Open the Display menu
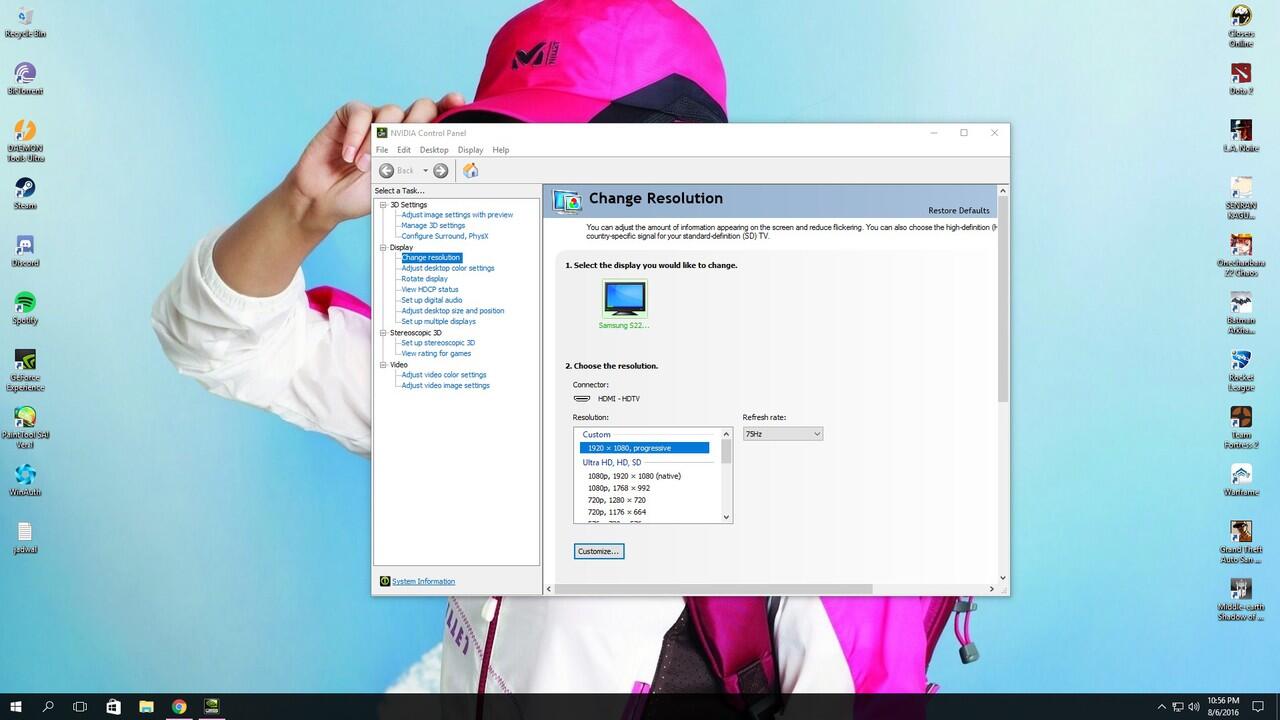The image size is (1280, 720). tap(470, 150)
